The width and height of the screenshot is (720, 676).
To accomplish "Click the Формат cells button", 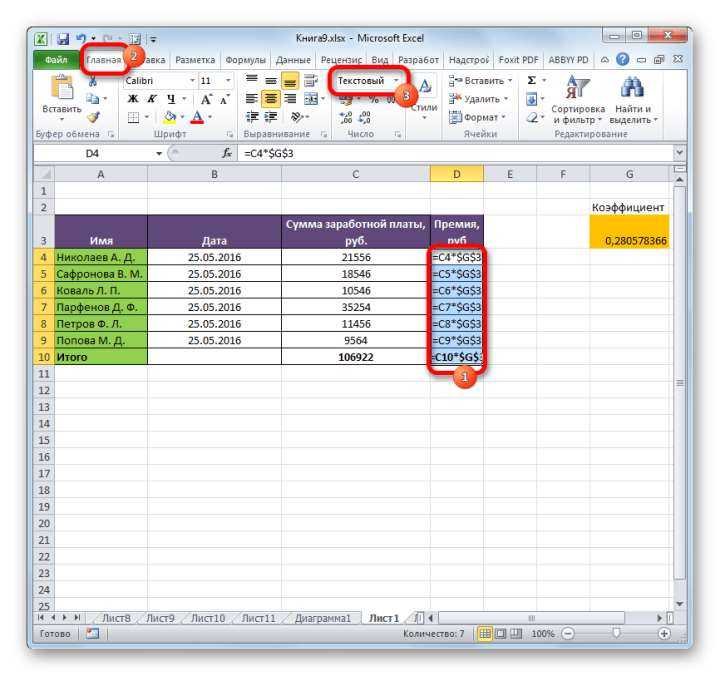I will [x=477, y=118].
